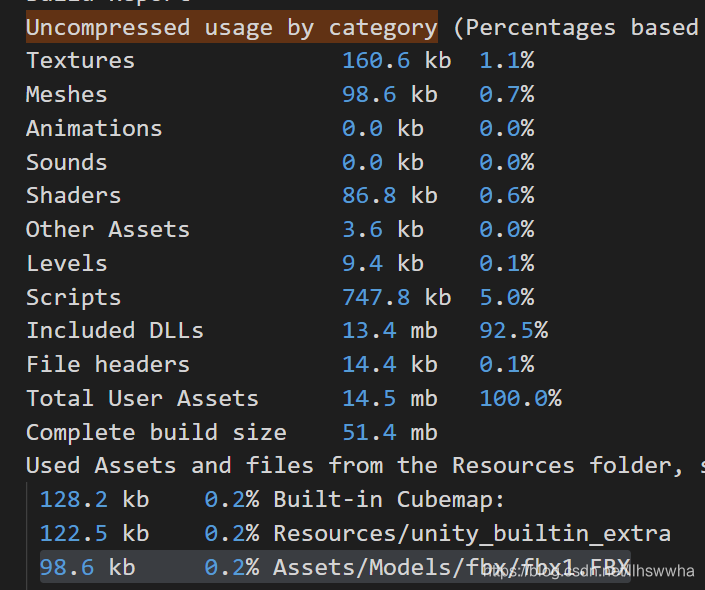Click the highlighted 'Uncompressed usage by category' text
Image resolution: width=705 pixels, height=590 pixels.
(x=232, y=27)
